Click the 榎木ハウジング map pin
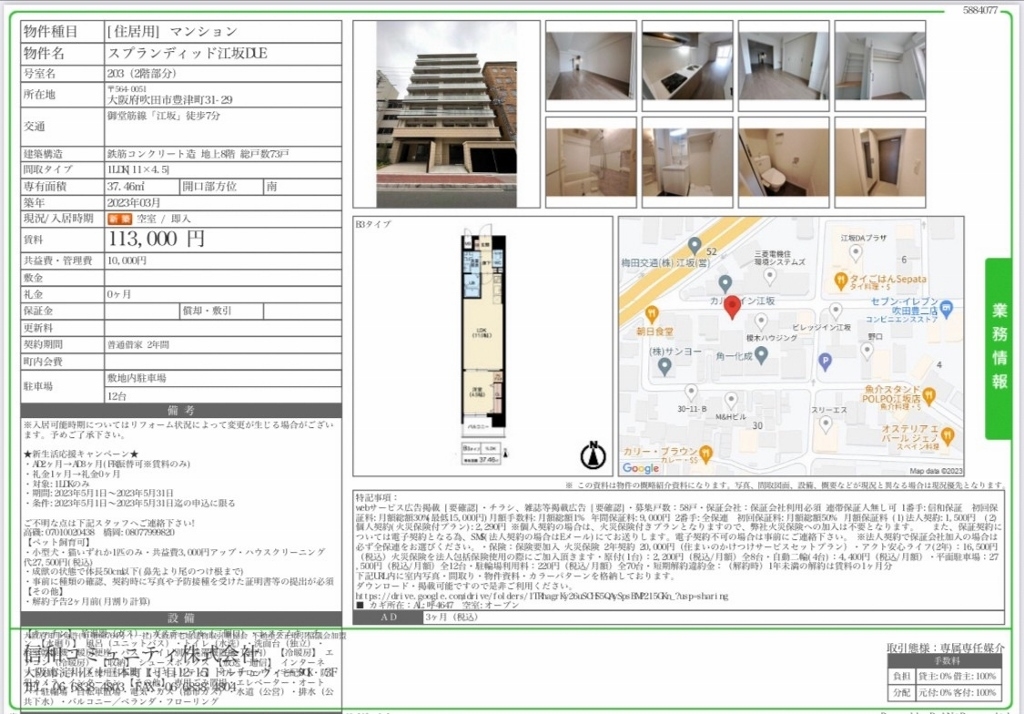Screen dimensions: 1024x714 [x=761, y=321]
